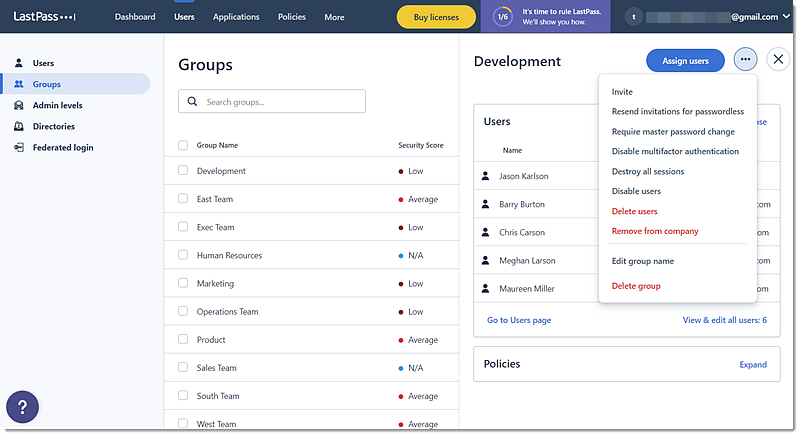Expand the Policies section

pyautogui.click(x=752, y=365)
